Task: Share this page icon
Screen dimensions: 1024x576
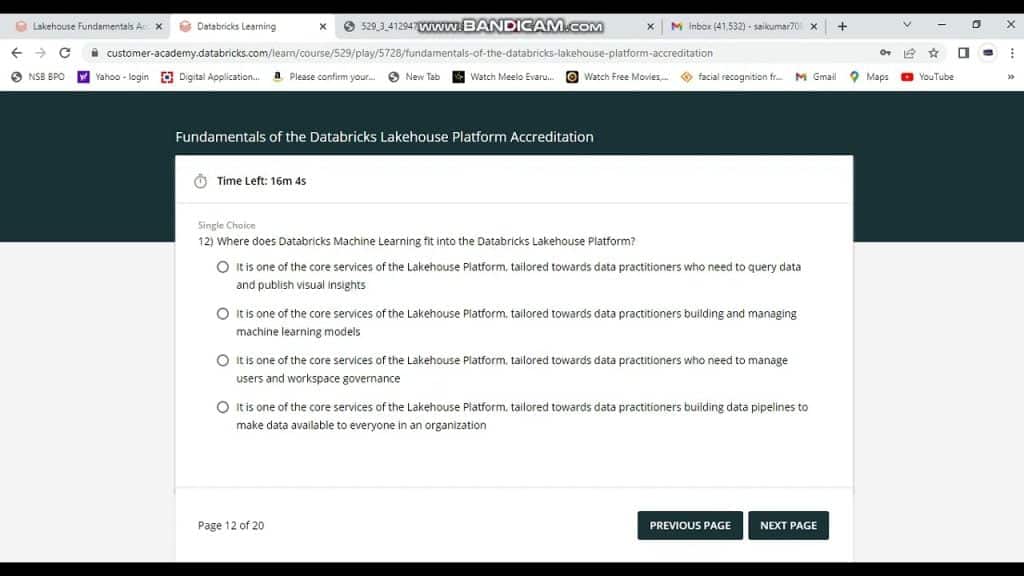Action: click(909, 53)
